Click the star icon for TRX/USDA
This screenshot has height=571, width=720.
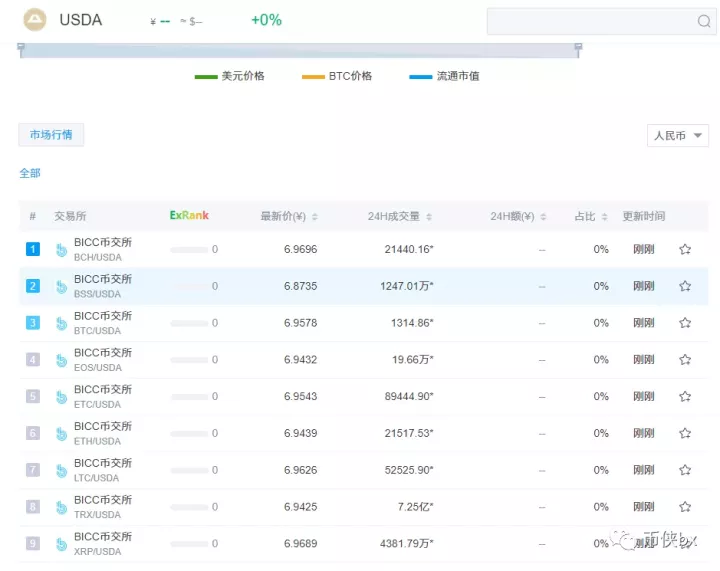tap(685, 507)
